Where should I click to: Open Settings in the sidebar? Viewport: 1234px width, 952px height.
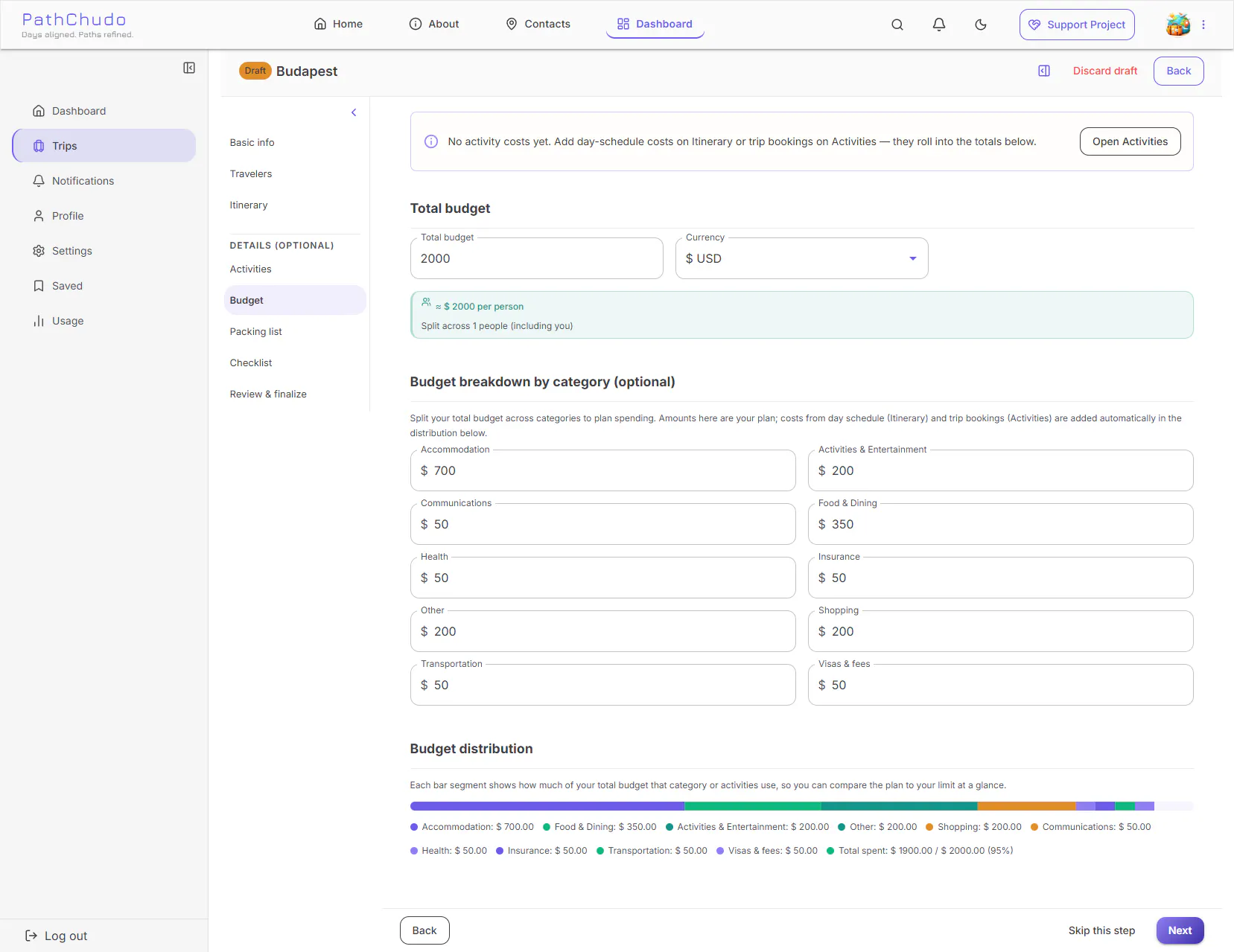tap(104, 251)
